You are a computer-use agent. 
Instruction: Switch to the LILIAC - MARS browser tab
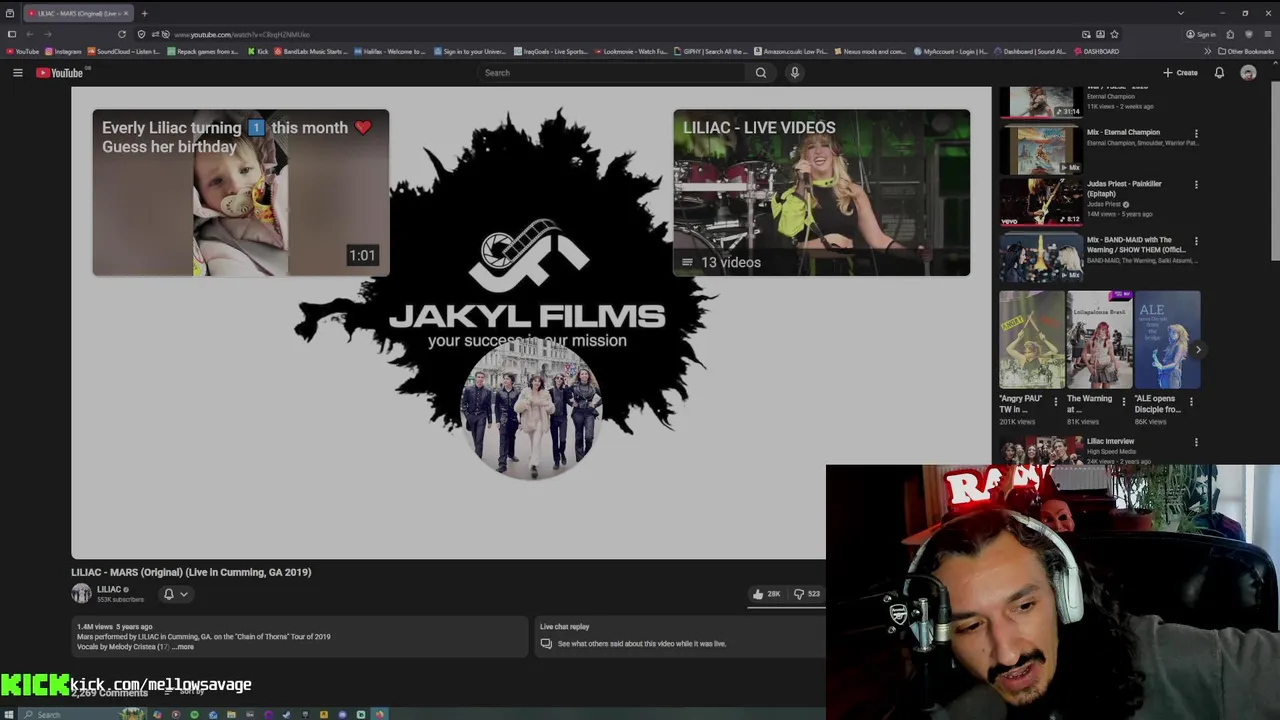(x=79, y=13)
